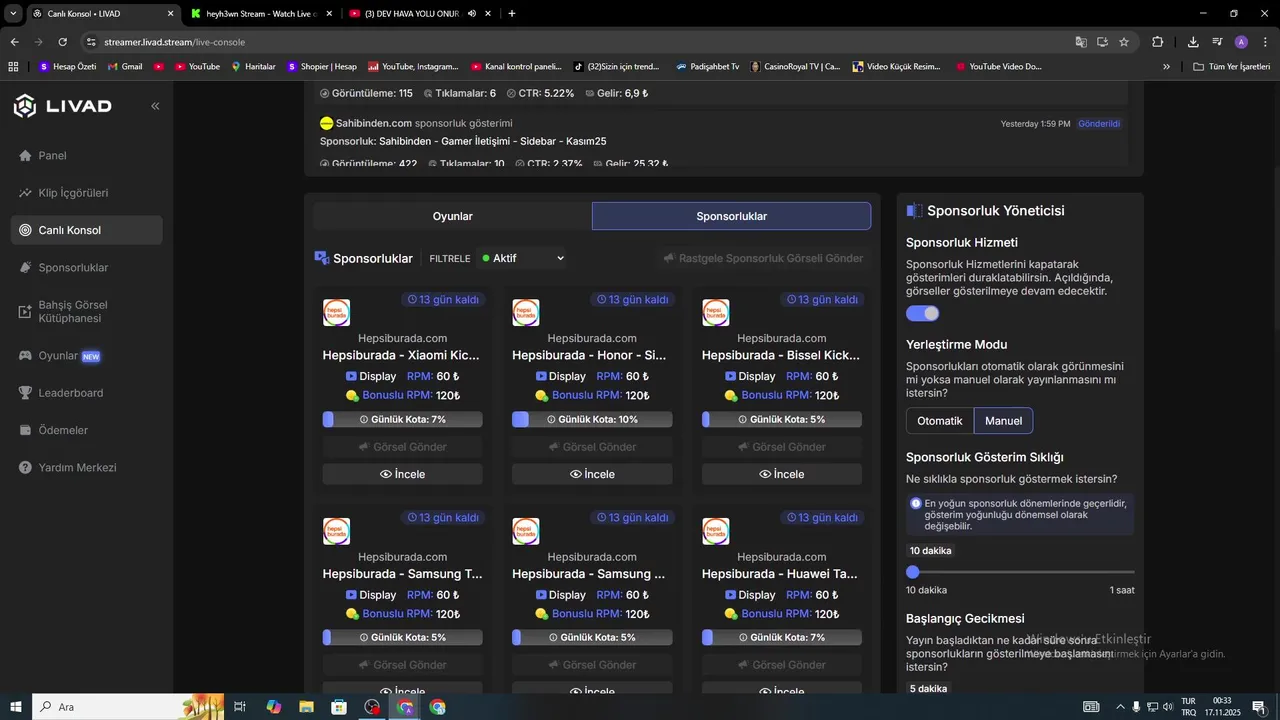Click İncele on the Bissel Hepsiburada card
Screen dimensions: 1280x720
point(782,474)
